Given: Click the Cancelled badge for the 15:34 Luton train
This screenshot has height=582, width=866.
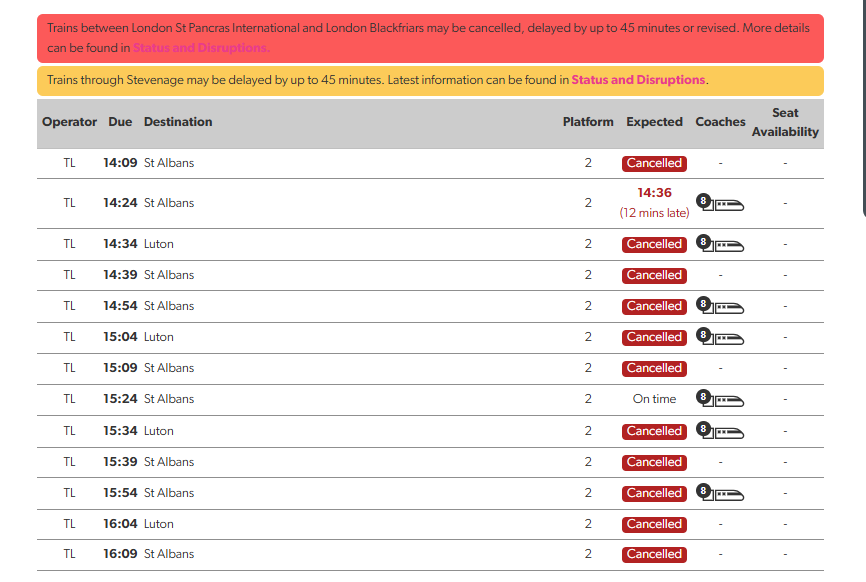Looking at the screenshot, I should pyautogui.click(x=654, y=431).
